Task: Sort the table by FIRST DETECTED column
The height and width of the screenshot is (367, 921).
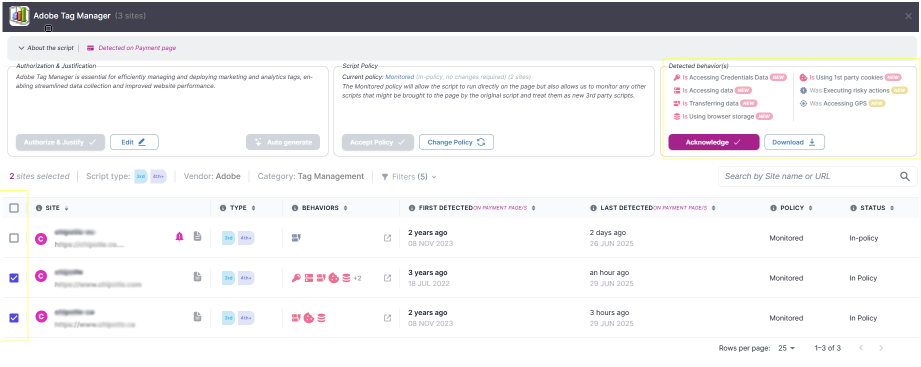Action: (x=534, y=208)
